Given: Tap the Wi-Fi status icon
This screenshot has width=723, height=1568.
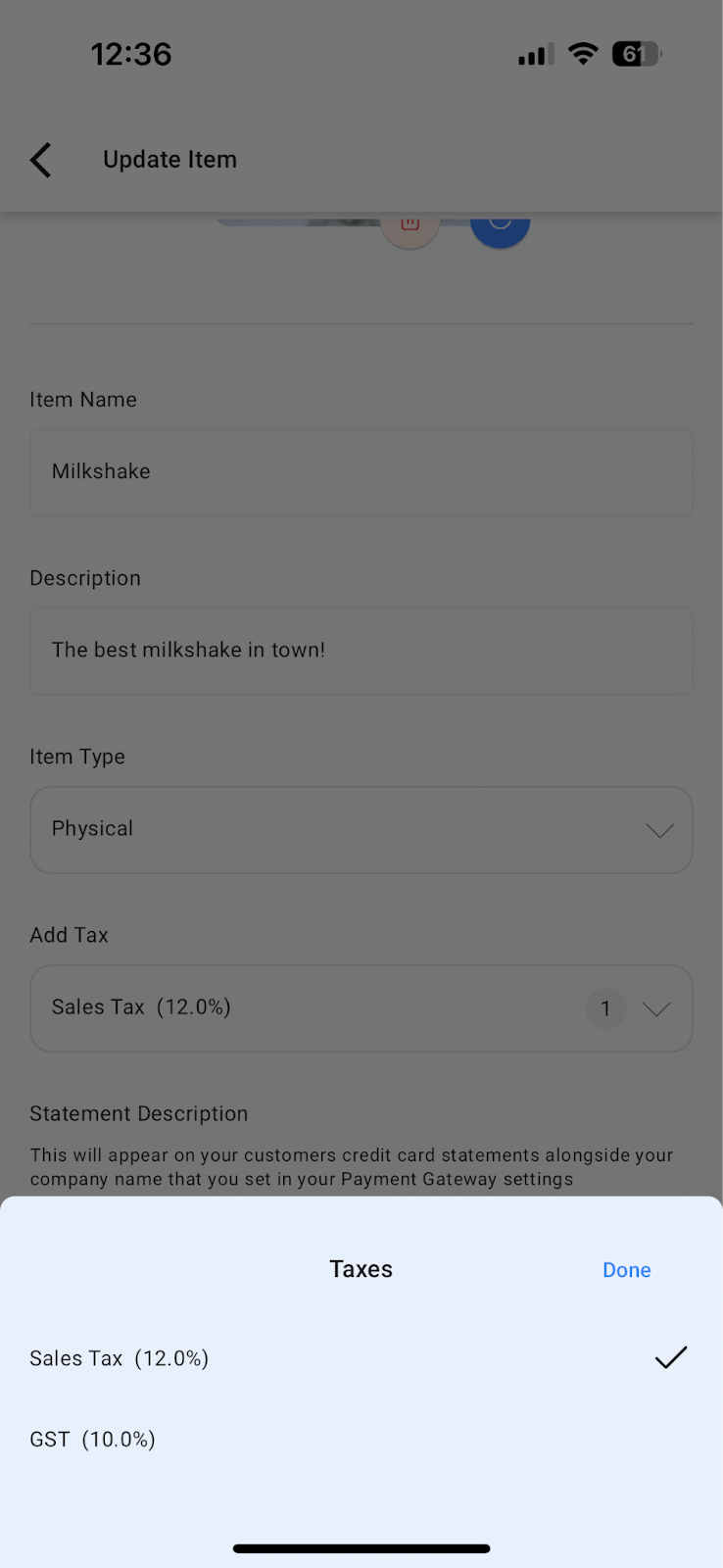Looking at the screenshot, I should [583, 54].
